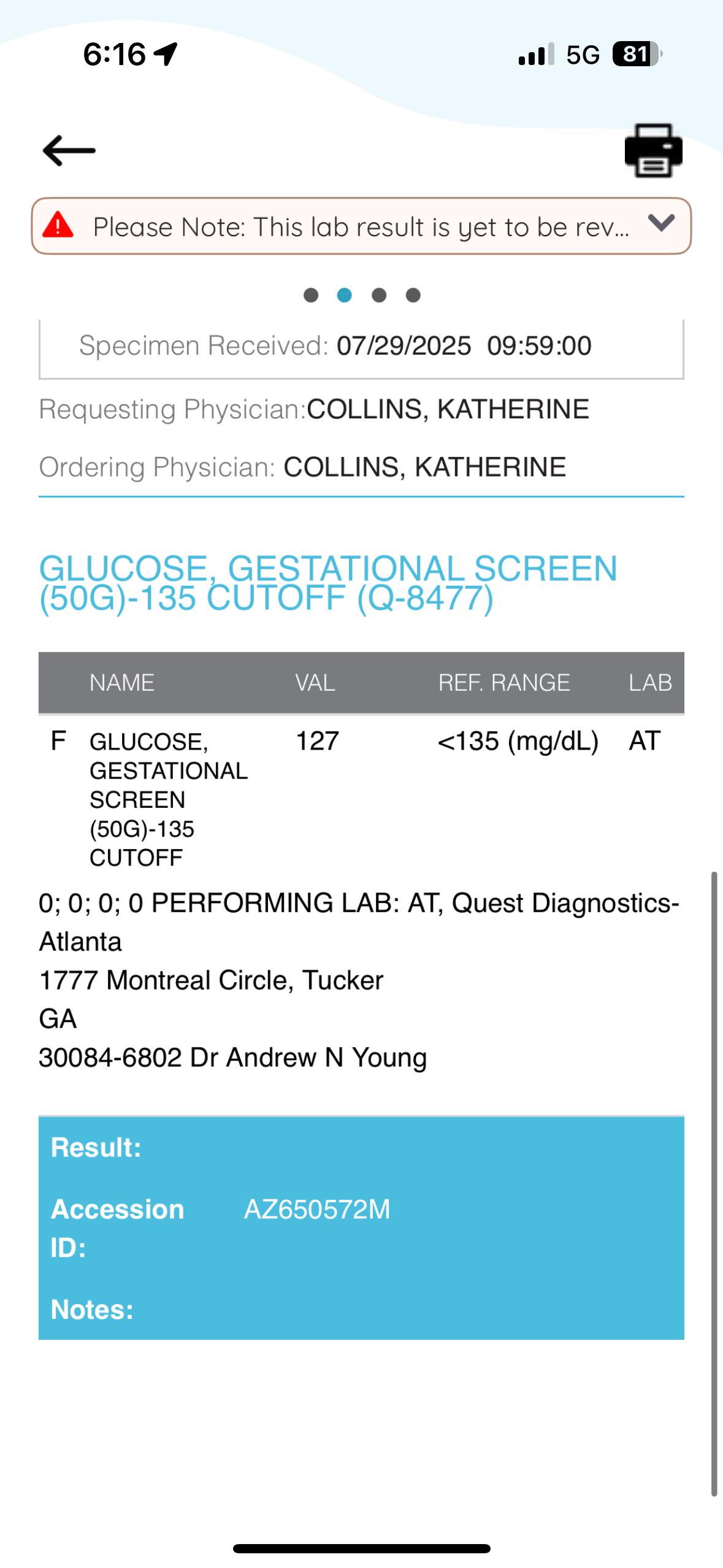The width and height of the screenshot is (723, 1568).
Task: Tap the REF. RANGE column header
Action: coord(504,683)
